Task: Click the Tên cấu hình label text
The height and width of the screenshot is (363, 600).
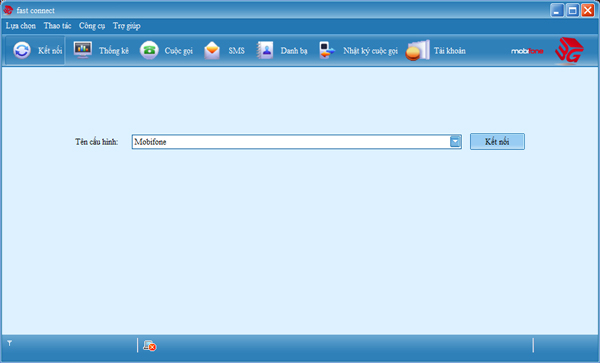Action: pos(96,142)
